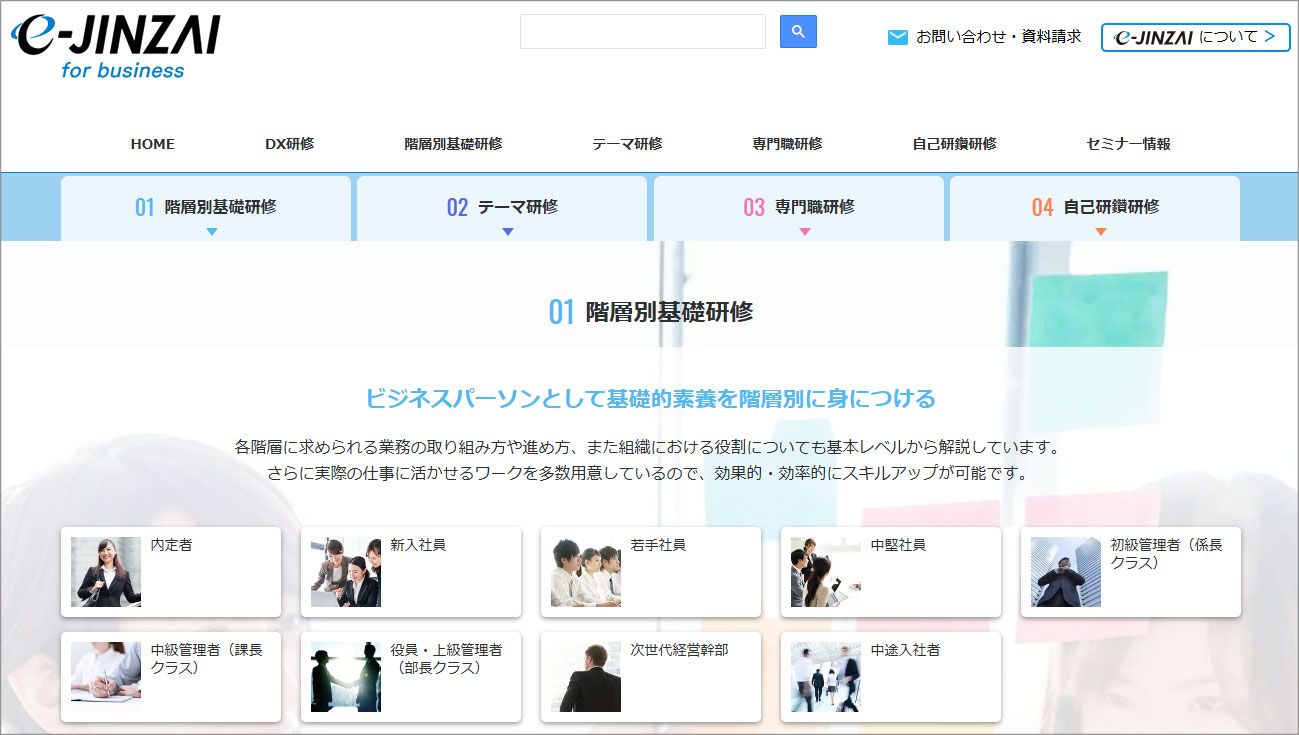Click the 役員・上級管理者 handshake thumbnail

[346, 677]
